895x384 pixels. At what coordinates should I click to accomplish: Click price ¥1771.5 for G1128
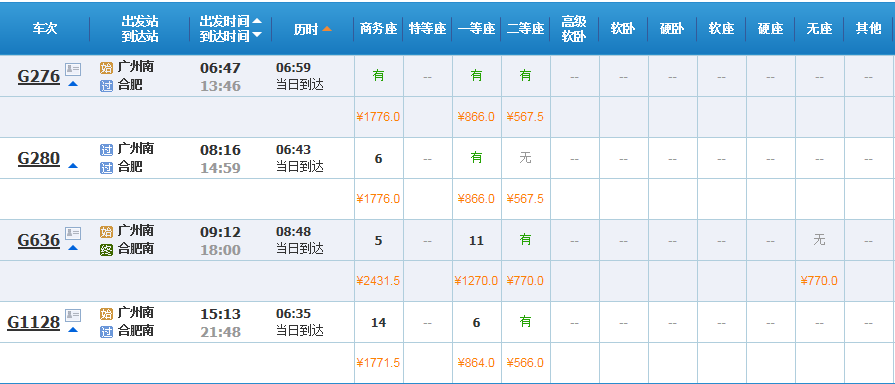378,363
